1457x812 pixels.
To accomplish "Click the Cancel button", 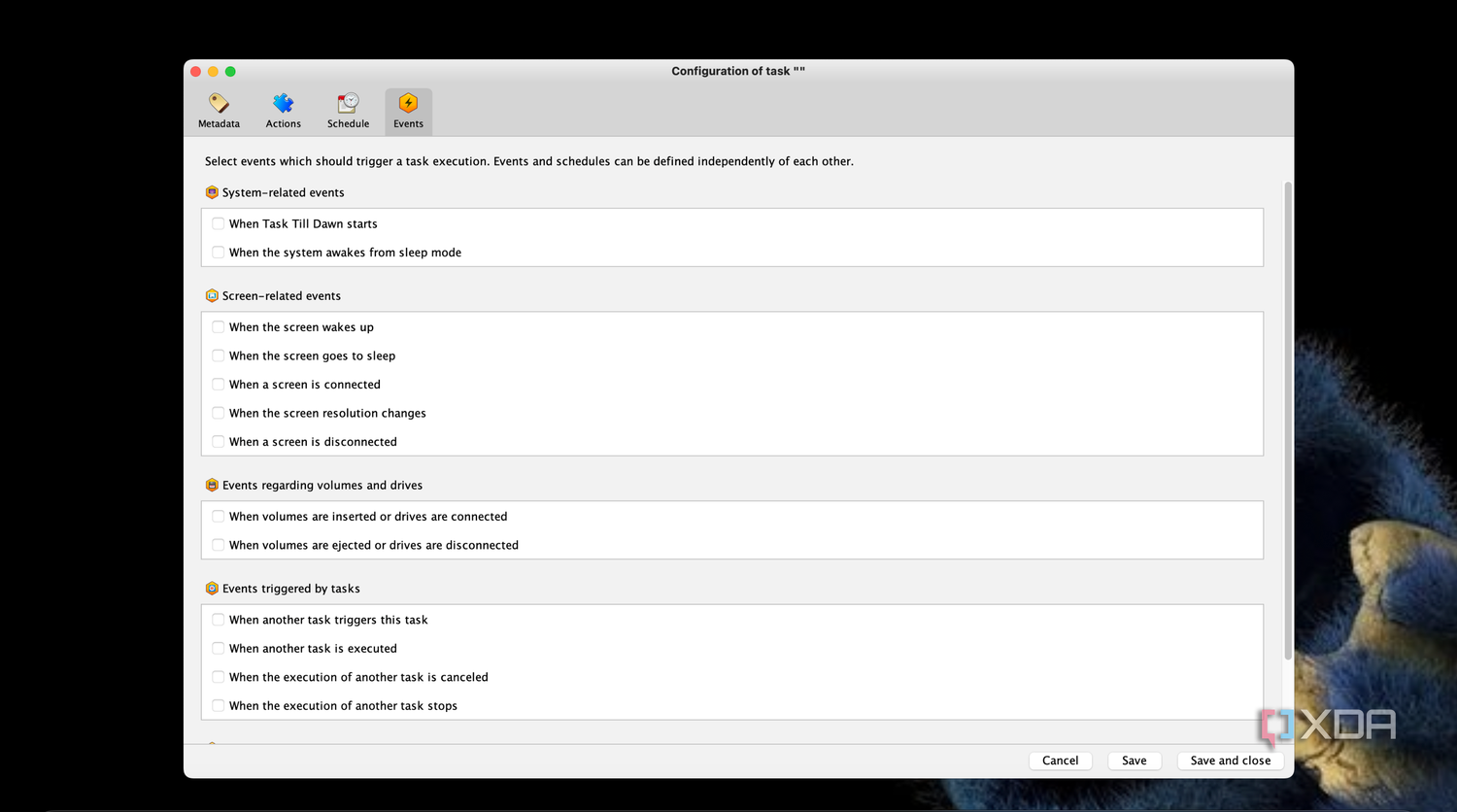I will pyautogui.click(x=1060, y=761).
